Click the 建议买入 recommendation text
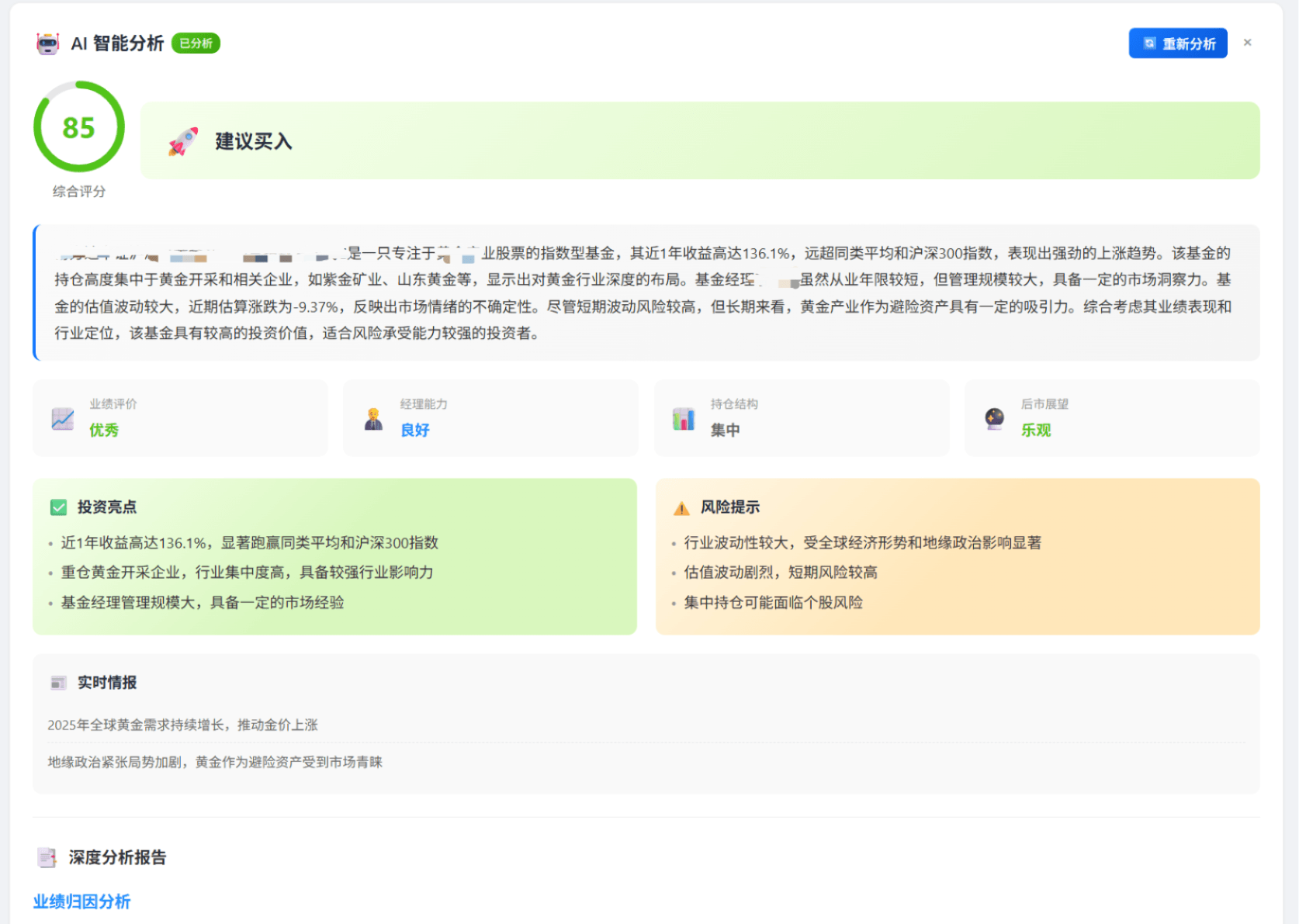The image size is (1299, 924). [x=254, y=141]
